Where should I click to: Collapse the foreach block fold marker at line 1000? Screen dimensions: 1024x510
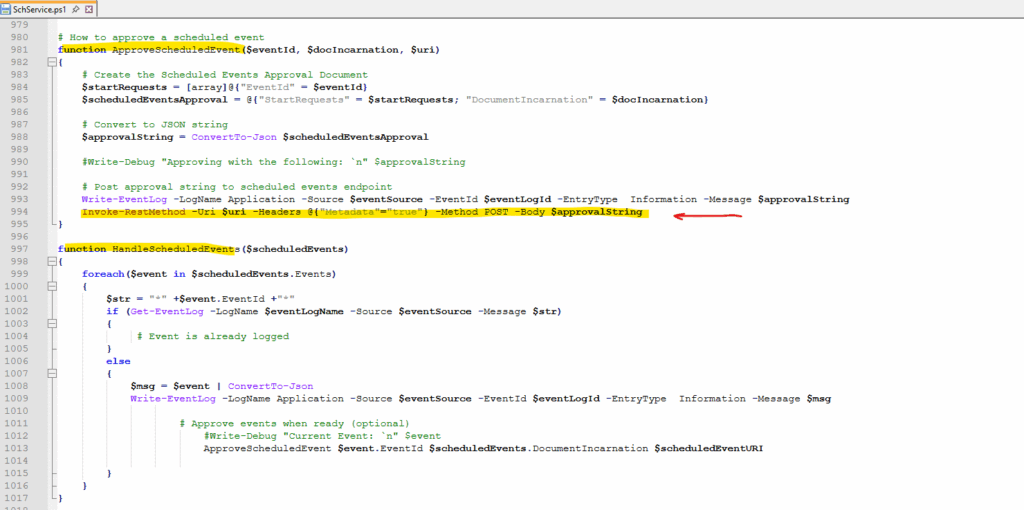click(52, 287)
